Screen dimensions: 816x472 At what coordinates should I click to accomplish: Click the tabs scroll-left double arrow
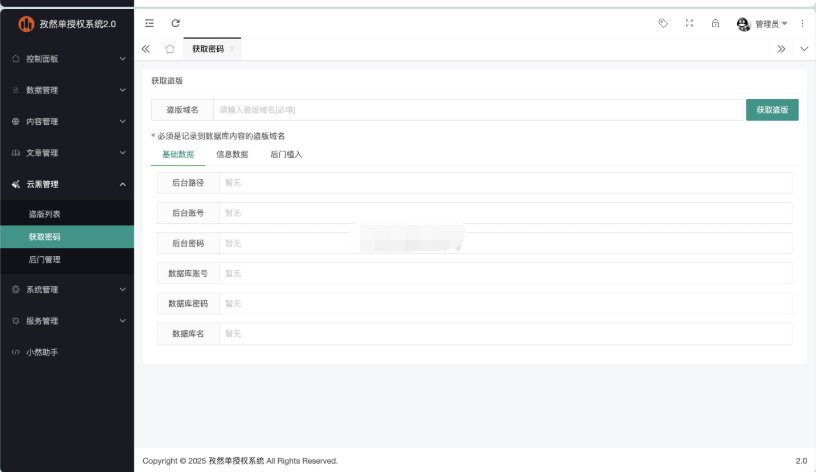click(x=146, y=49)
